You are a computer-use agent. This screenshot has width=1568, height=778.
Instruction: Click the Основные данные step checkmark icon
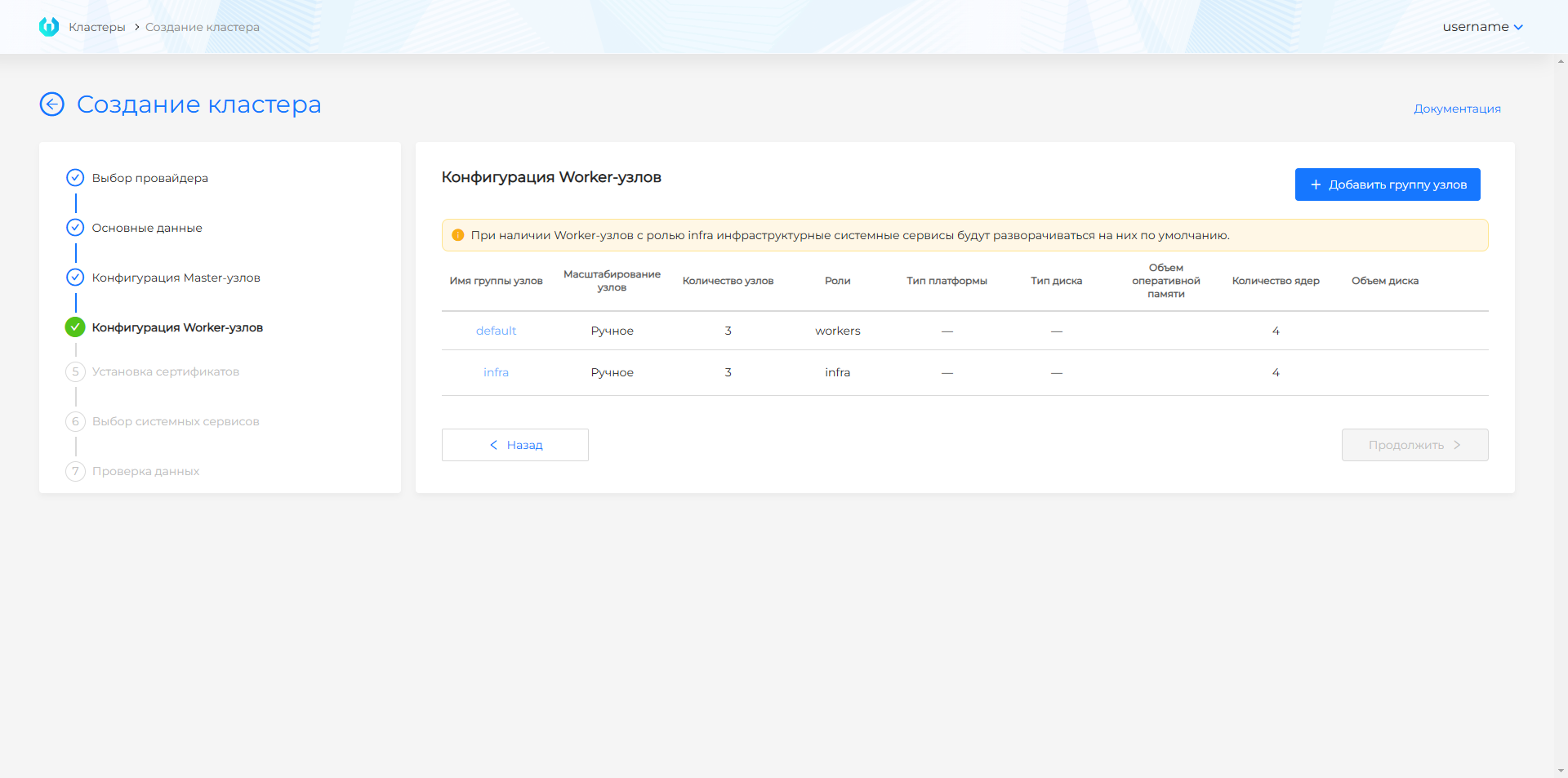75,228
